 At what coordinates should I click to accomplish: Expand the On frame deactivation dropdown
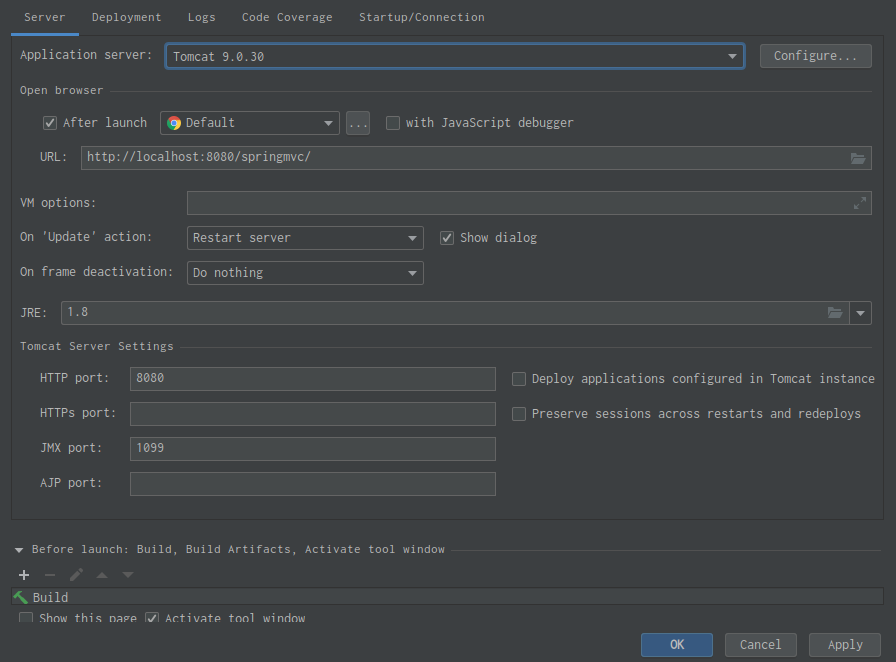click(x=305, y=273)
